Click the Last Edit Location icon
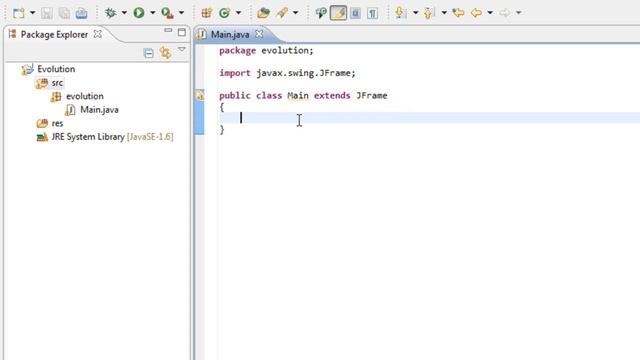The height and width of the screenshot is (360, 640). coord(458,13)
